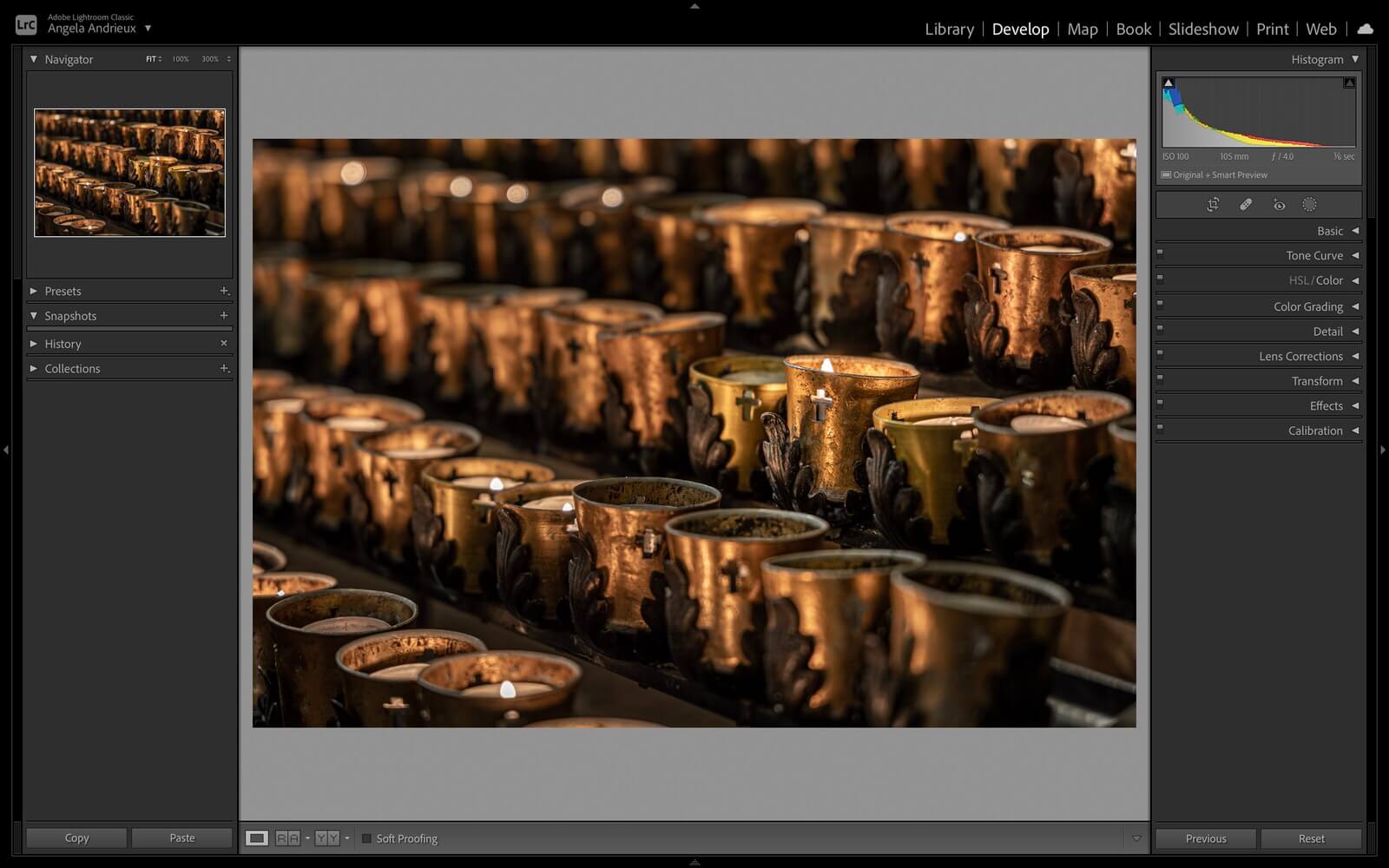The height and width of the screenshot is (868, 1389).
Task: Toggle the Tone Curve panel switch
Action: click(x=1160, y=253)
